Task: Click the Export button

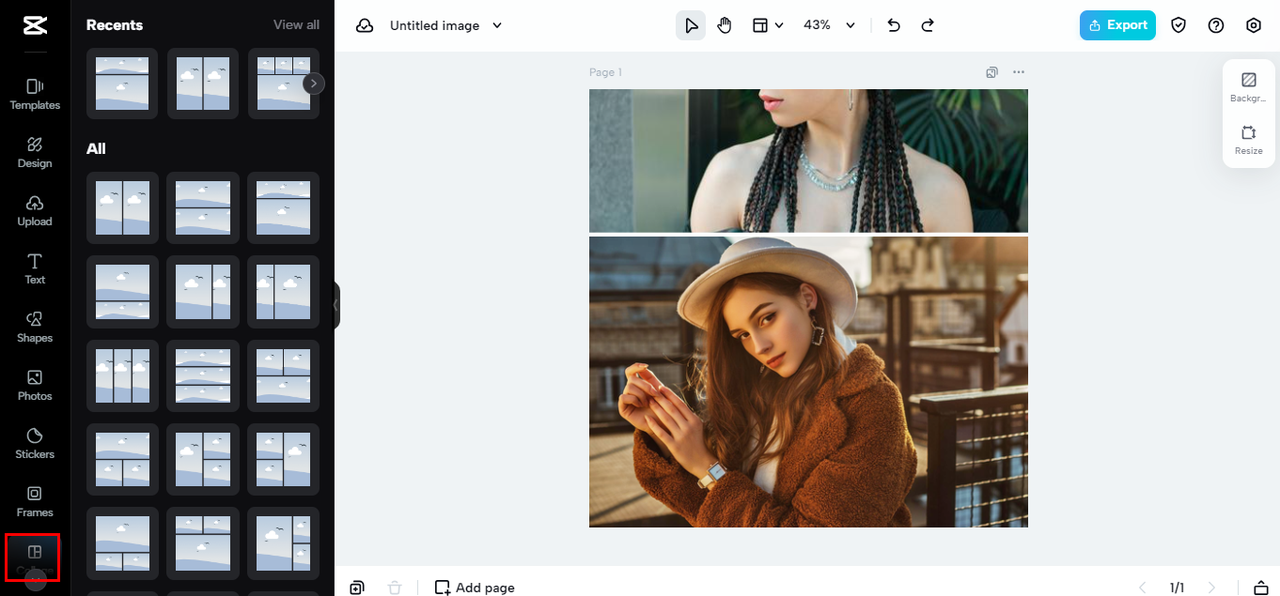Action: click(1118, 25)
